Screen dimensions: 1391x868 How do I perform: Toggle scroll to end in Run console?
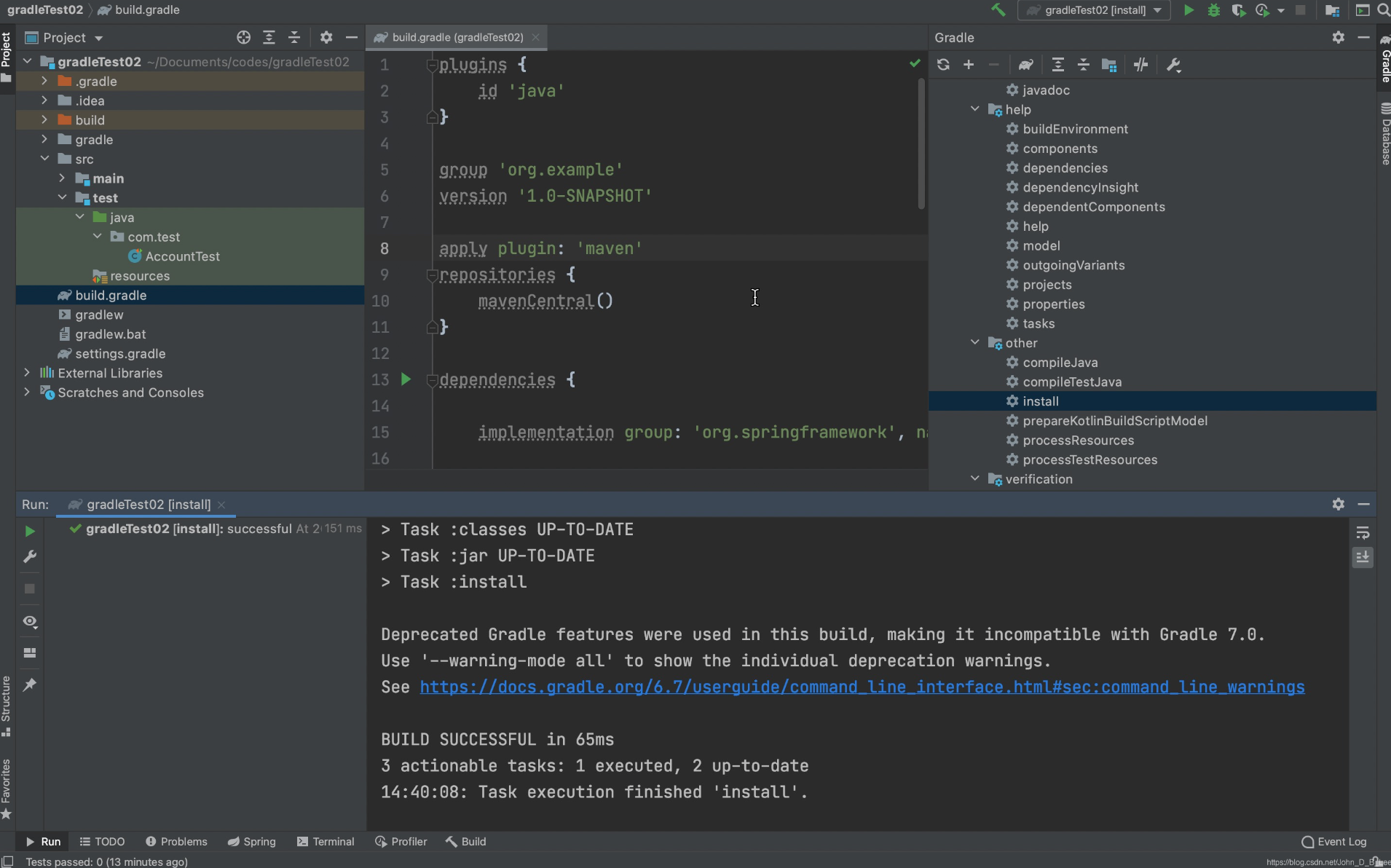tap(1363, 557)
